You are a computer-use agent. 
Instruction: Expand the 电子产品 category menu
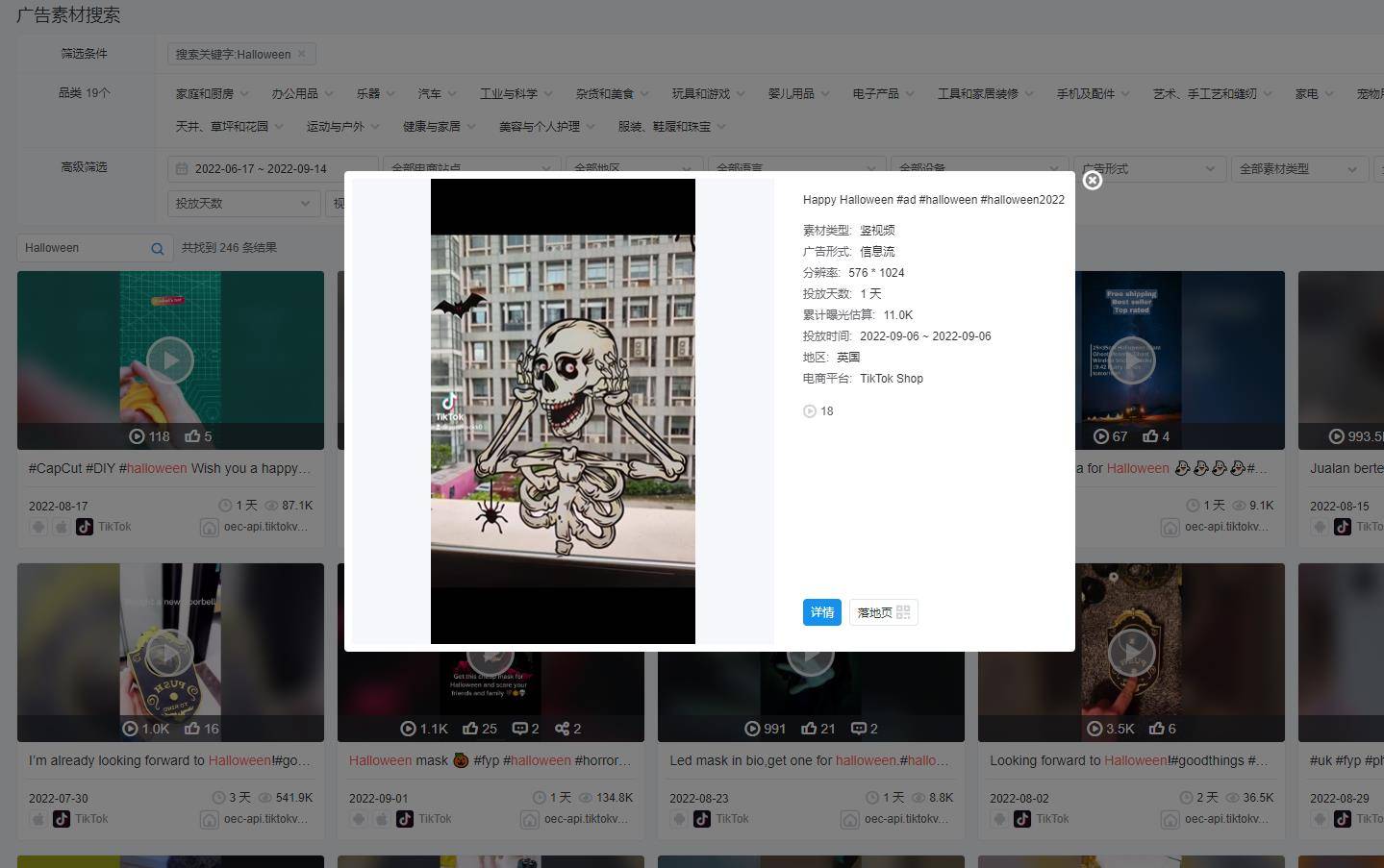click(883, 94)
